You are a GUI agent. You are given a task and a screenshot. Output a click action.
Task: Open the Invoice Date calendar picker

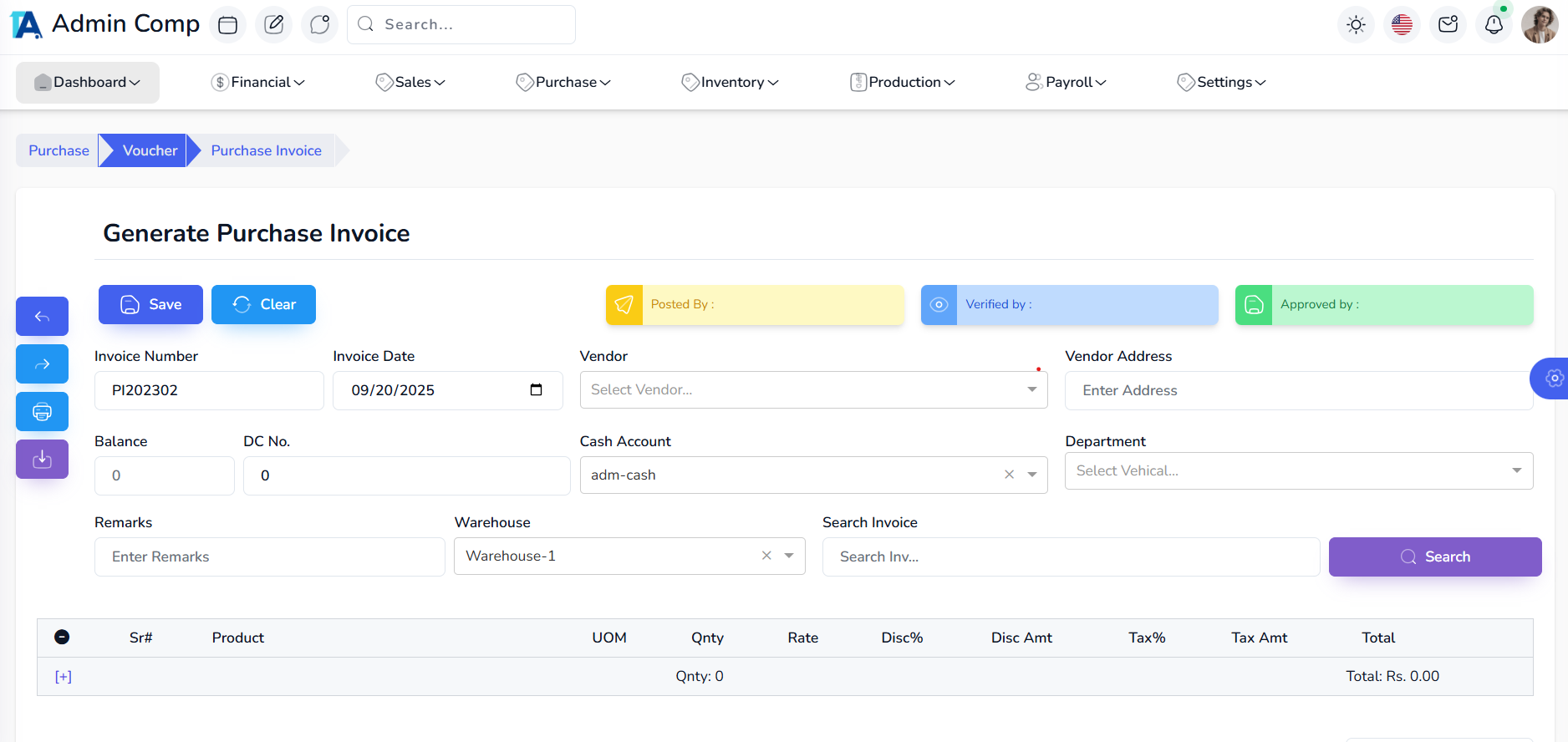[536, 390]
